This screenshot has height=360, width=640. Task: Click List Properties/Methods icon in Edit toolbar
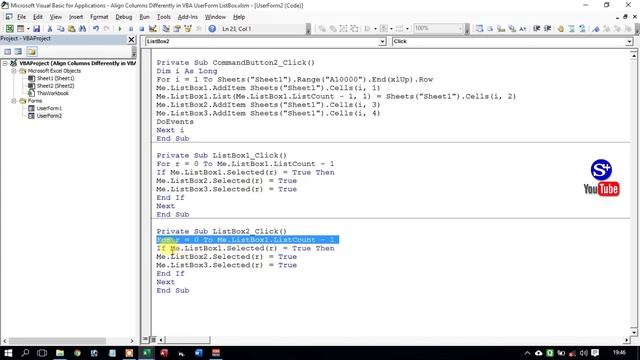[479, 29]
